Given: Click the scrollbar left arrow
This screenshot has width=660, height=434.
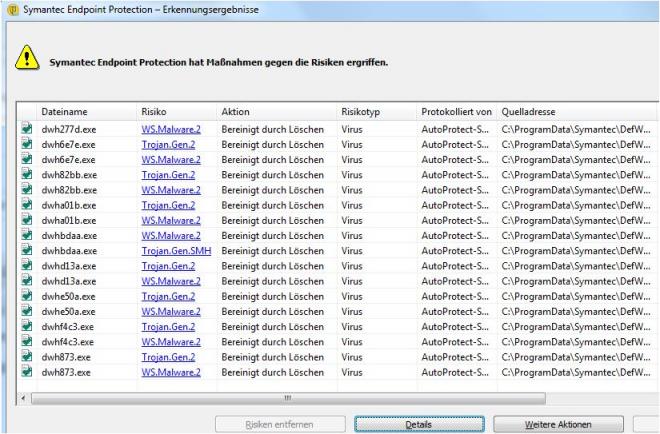Looking at the screenshot, I should pyautogui.click(x=24, y=398).
